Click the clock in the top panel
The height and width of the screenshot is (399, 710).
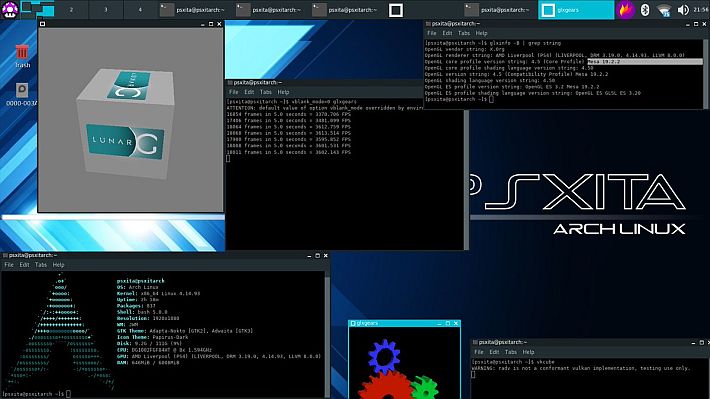point(701,10)
